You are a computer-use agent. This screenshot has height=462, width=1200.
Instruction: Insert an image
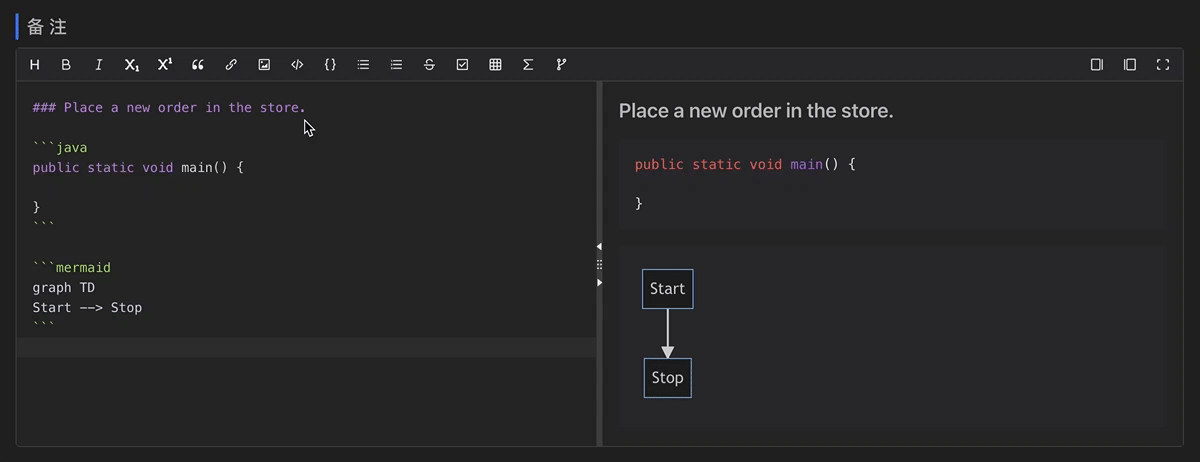coord(264,65)
